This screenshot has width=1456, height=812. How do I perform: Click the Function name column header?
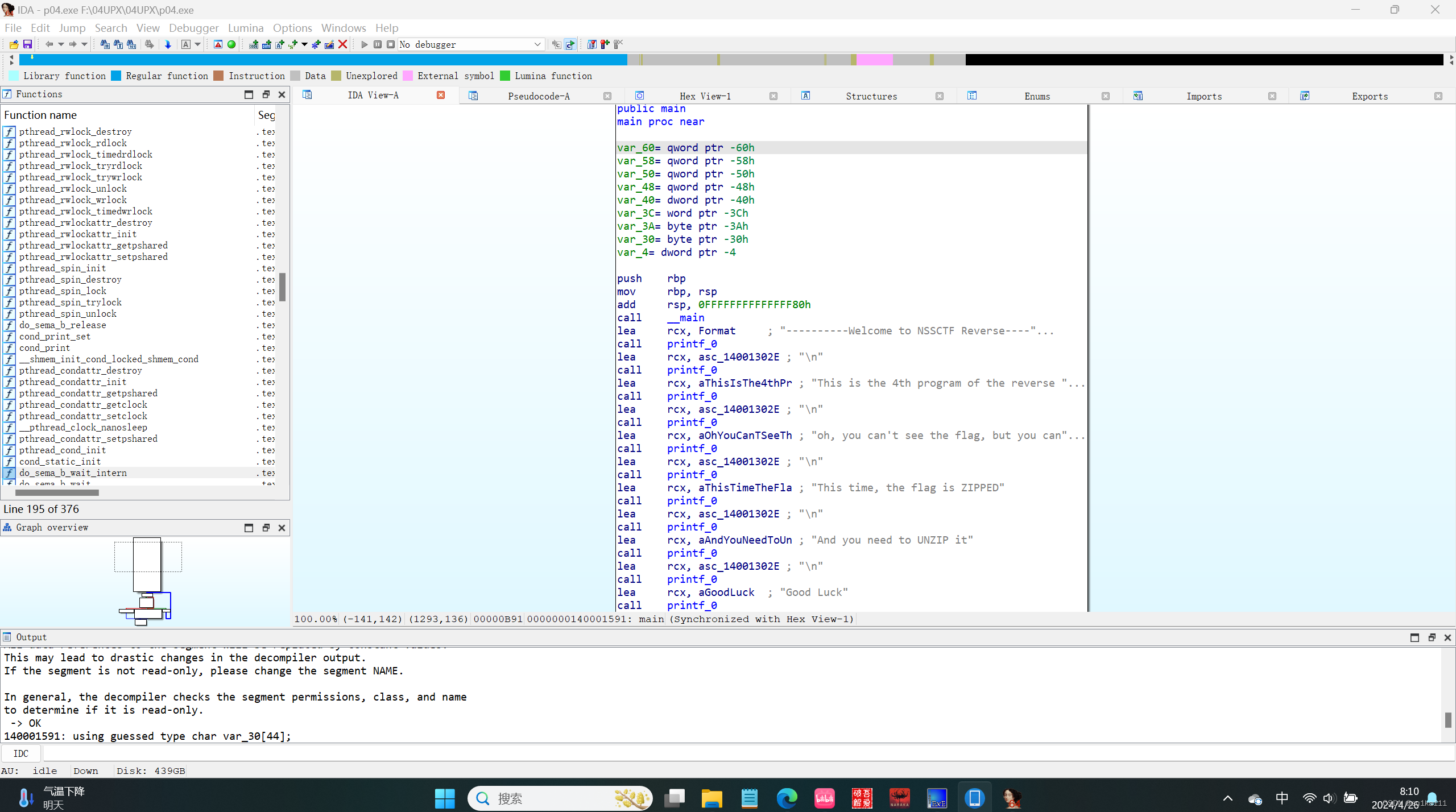(127, 115)
